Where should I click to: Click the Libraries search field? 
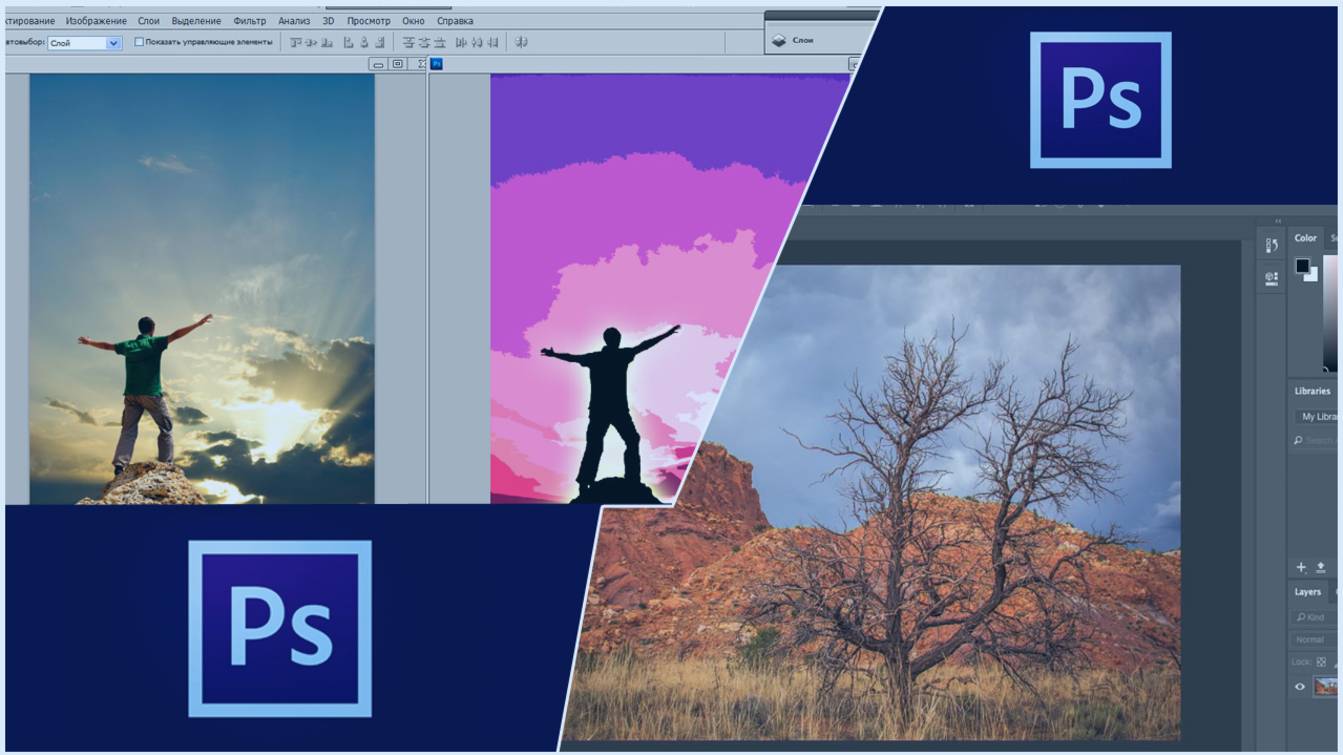click(1316, 441)
